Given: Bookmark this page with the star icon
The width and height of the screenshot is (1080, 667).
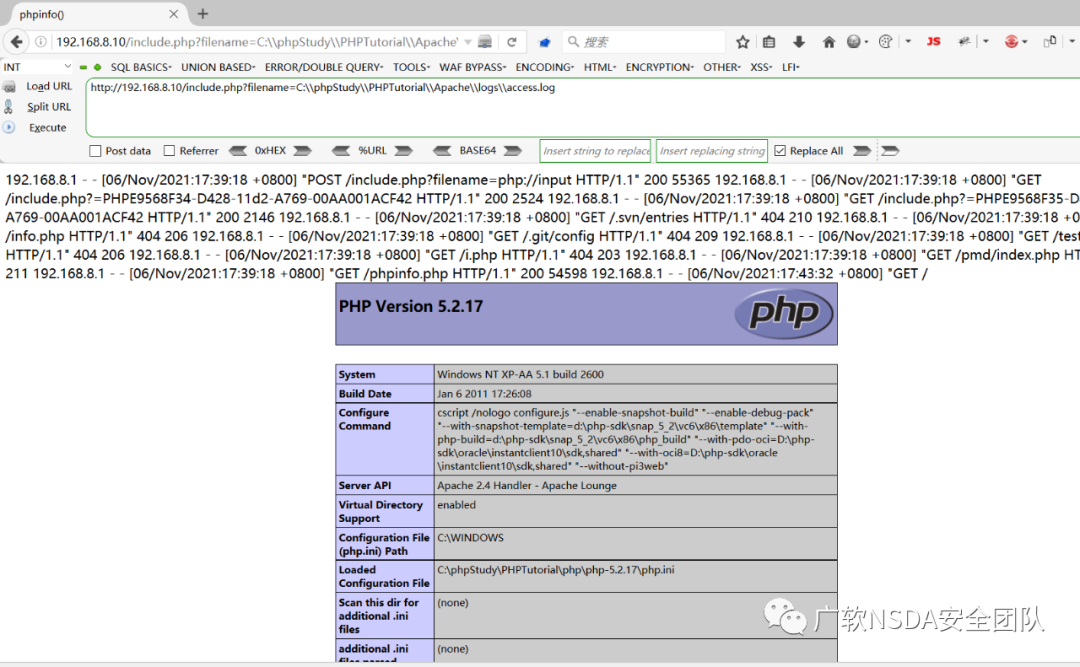Looking at the screenshot, I should (x=742, y=42).
